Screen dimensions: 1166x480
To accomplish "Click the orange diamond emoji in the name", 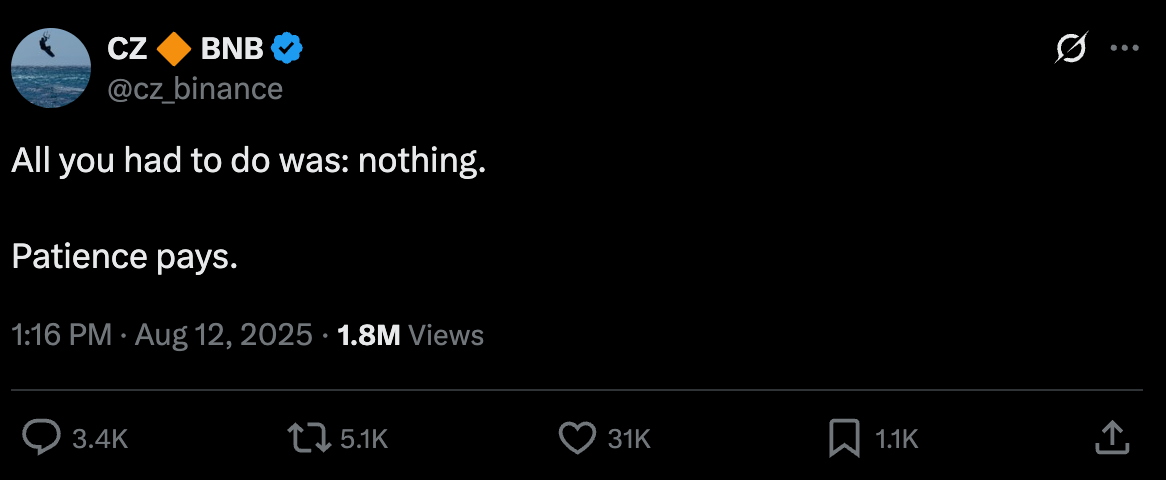I will (x=175, y=47).
